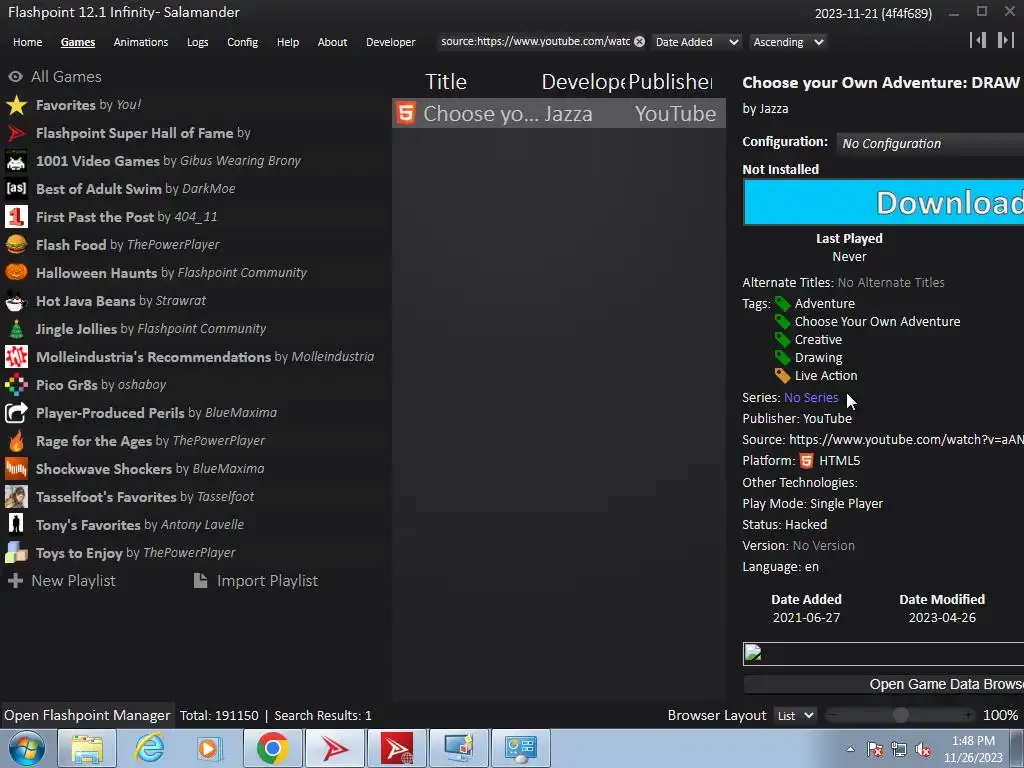Click the Tony's Favorites icon
Screen dimensions: 1024x768
click(16, 525)
